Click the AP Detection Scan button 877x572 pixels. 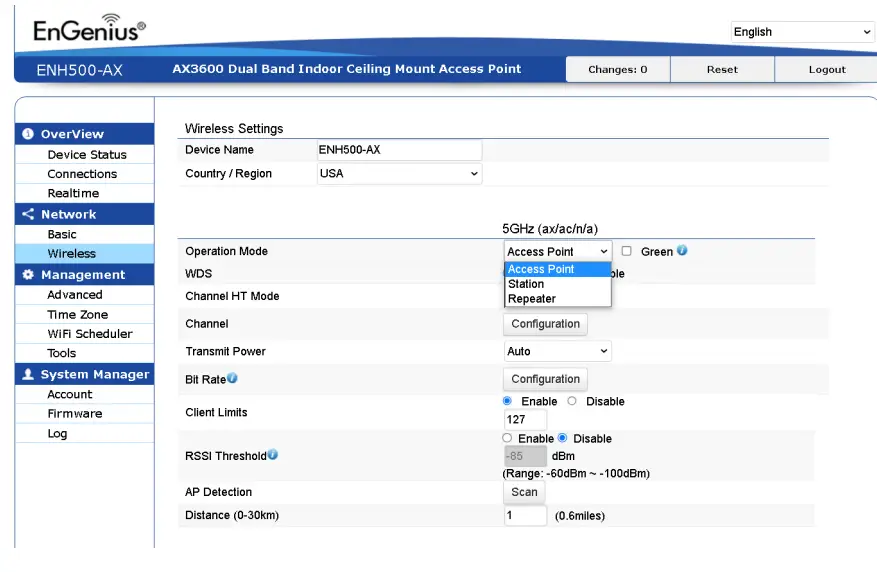click(x=524, y=492)
